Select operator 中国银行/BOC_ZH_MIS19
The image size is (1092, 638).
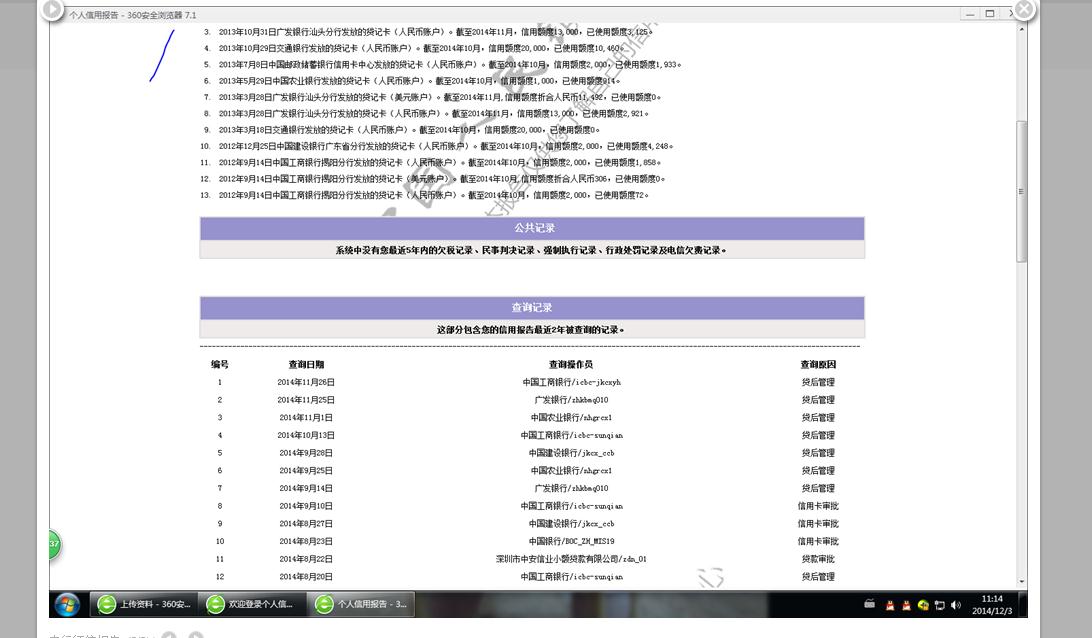coord(572,541)
